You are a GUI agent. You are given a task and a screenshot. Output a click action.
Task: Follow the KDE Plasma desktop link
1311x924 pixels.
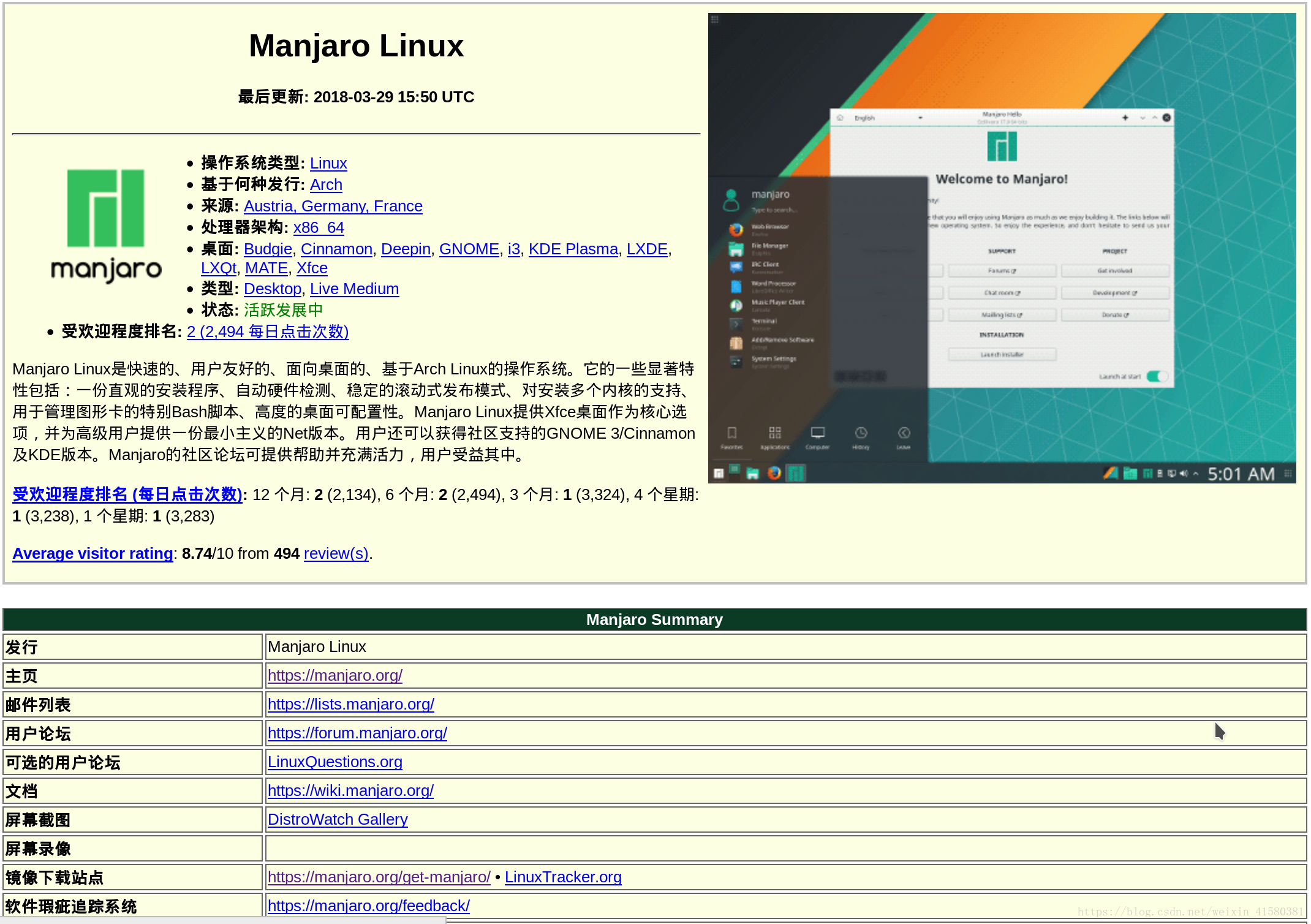point(573,249)
